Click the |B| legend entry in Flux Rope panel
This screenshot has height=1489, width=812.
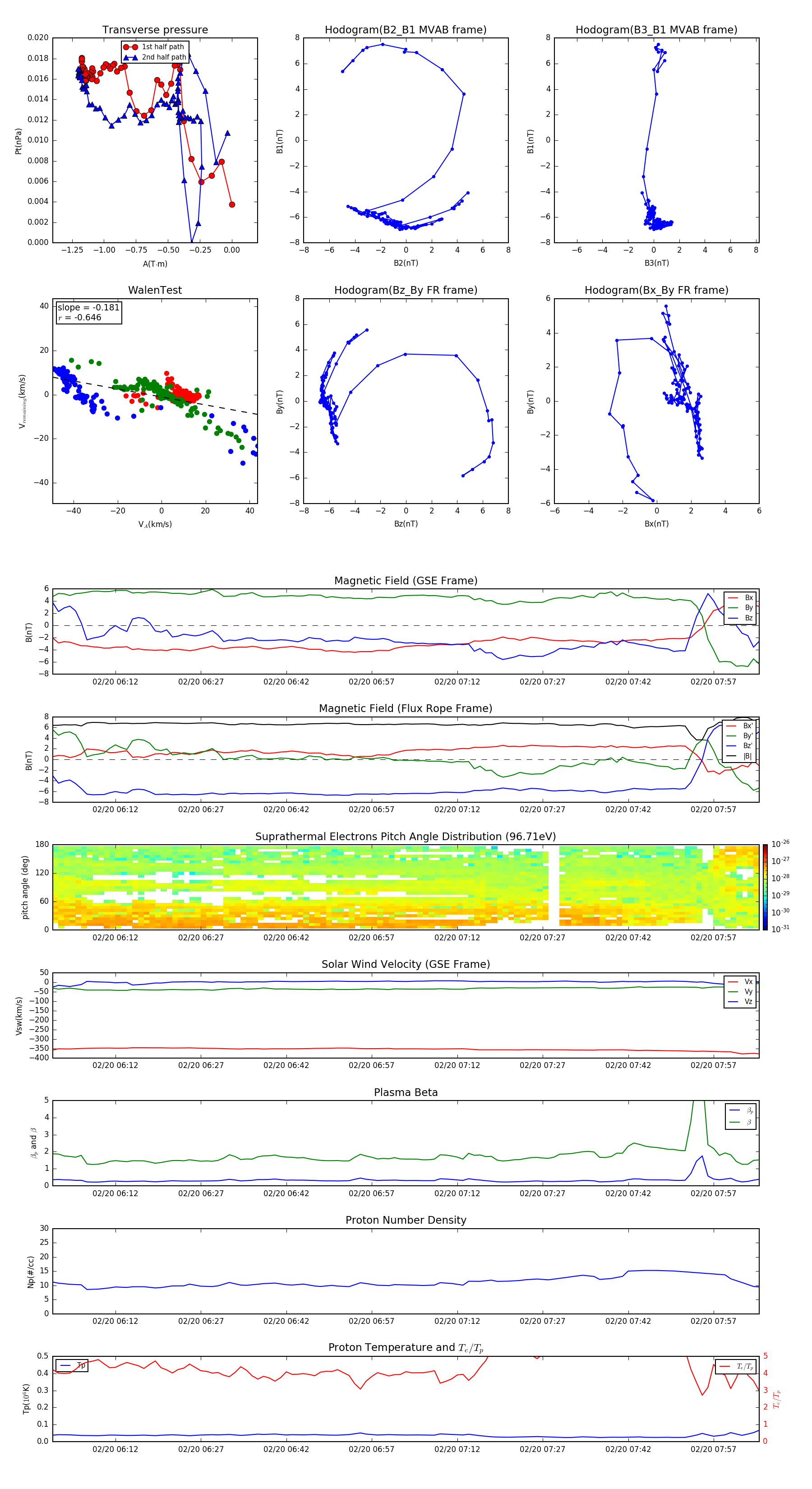tap(740, 756)
